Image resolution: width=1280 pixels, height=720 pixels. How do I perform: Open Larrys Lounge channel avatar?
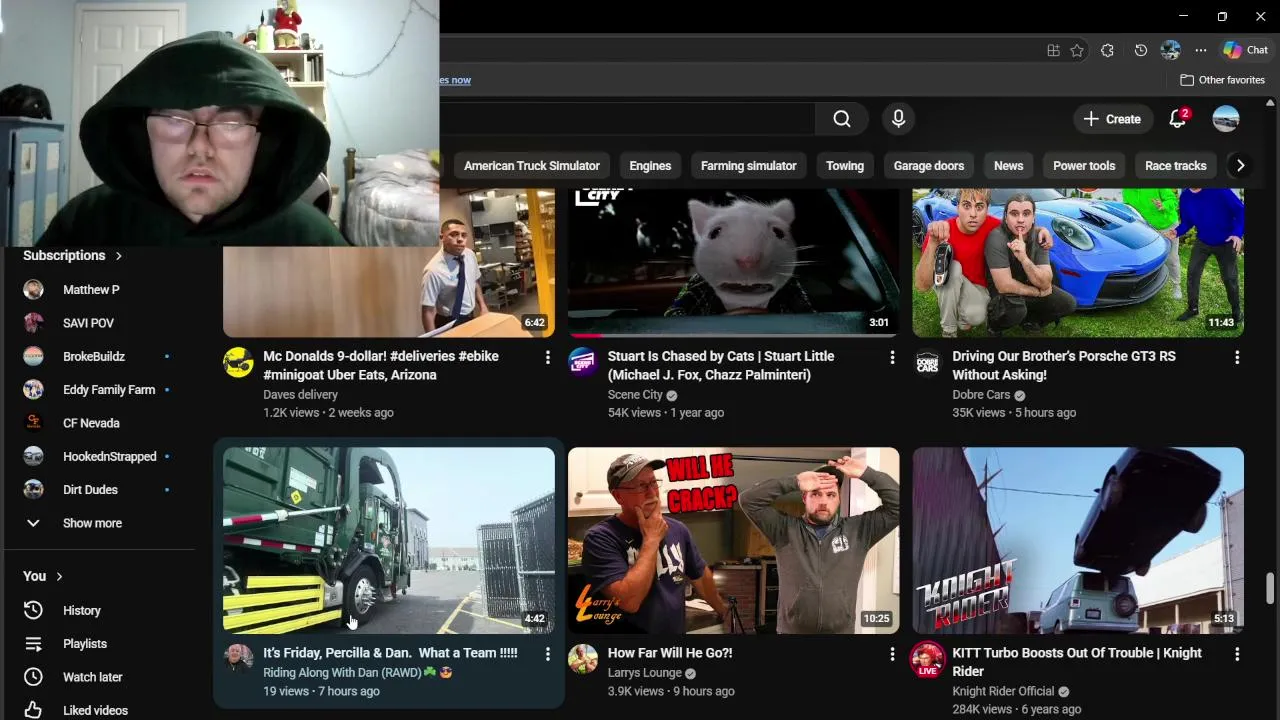(x=583, y=659)
